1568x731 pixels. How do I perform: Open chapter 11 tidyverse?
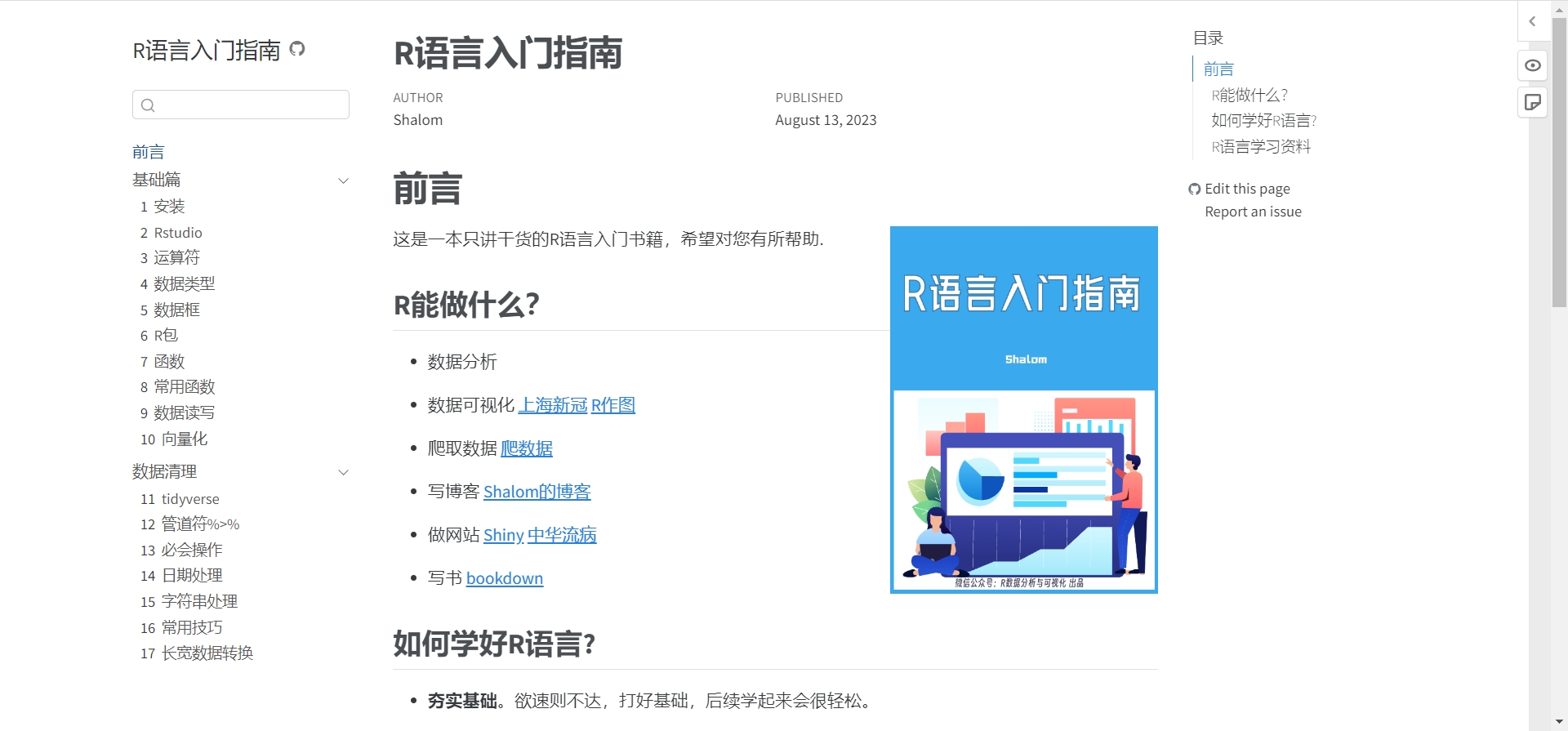pos(180,499)
